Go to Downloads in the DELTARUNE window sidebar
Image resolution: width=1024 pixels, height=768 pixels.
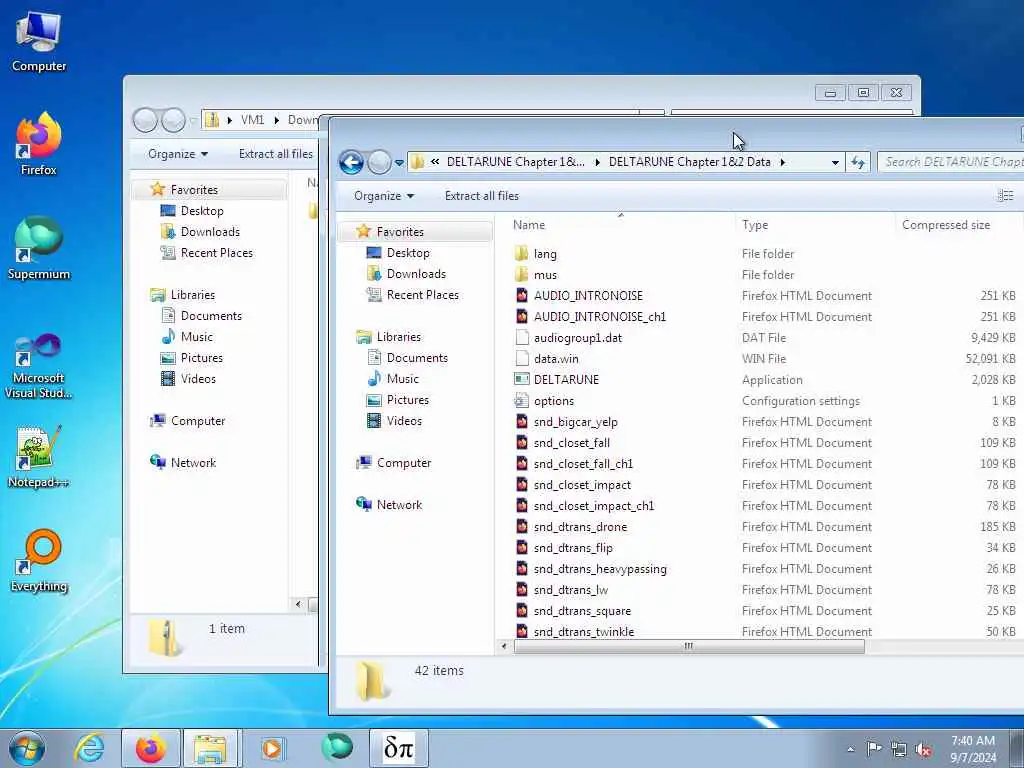[x=416, y=274]
